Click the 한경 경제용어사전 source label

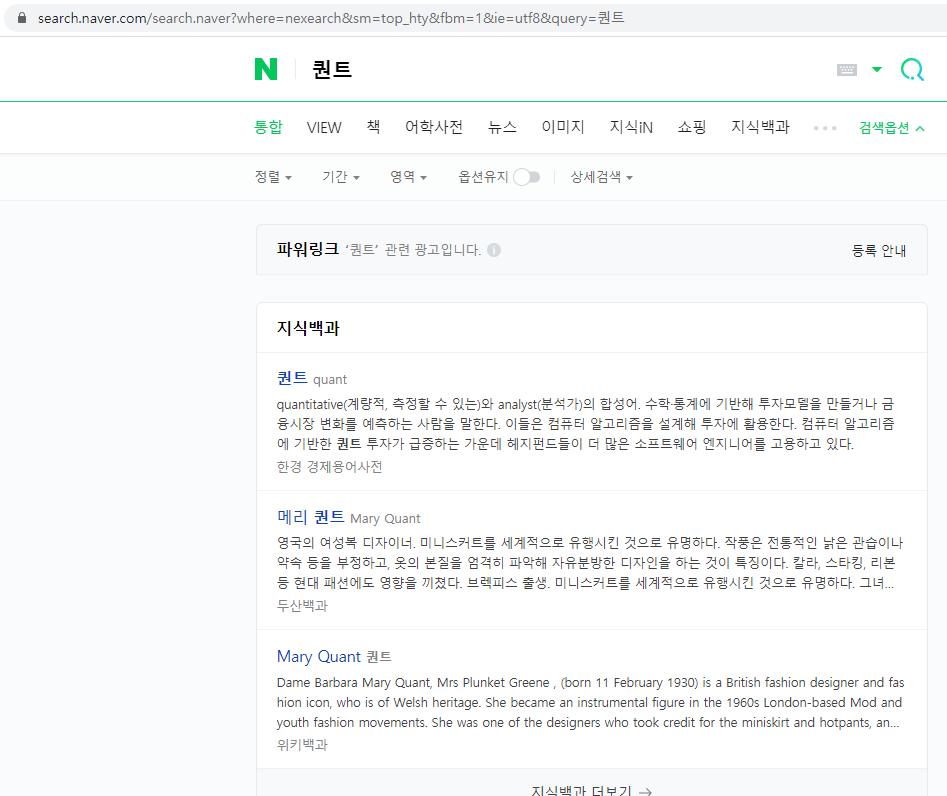[x=329, y=467]
